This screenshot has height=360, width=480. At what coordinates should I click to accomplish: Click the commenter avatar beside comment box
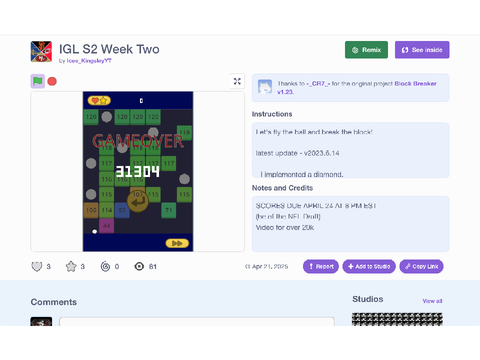coord(41,321)
